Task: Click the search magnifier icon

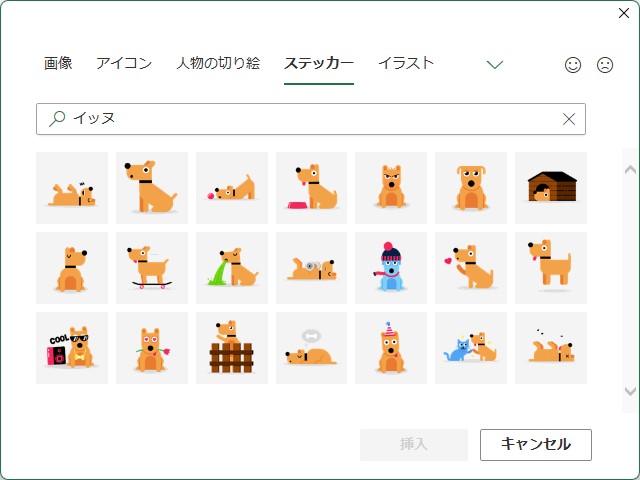Action: 57,119
